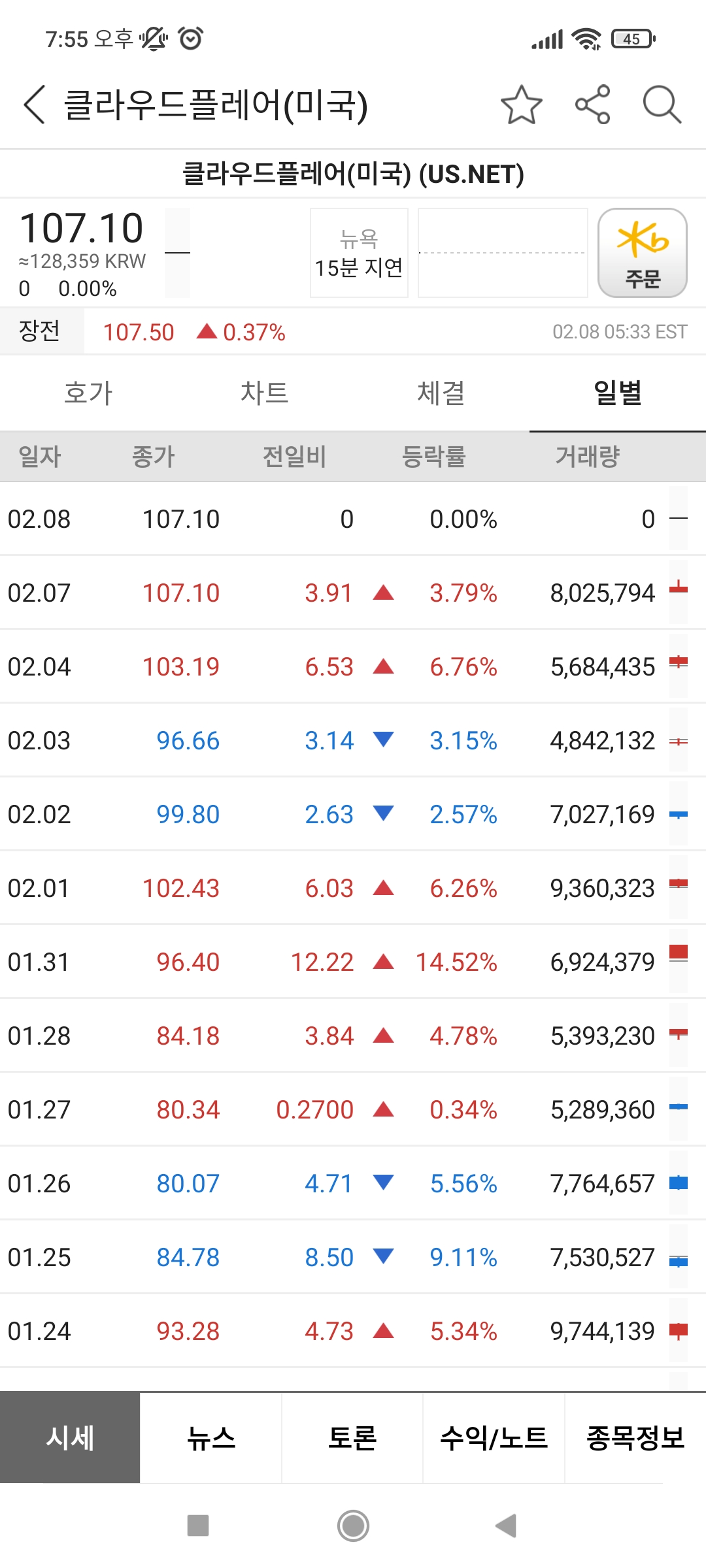Tap closing price 103.19
Viewport: 706px width, 1568px height.
pyautogui.click(x=181, y=667)
